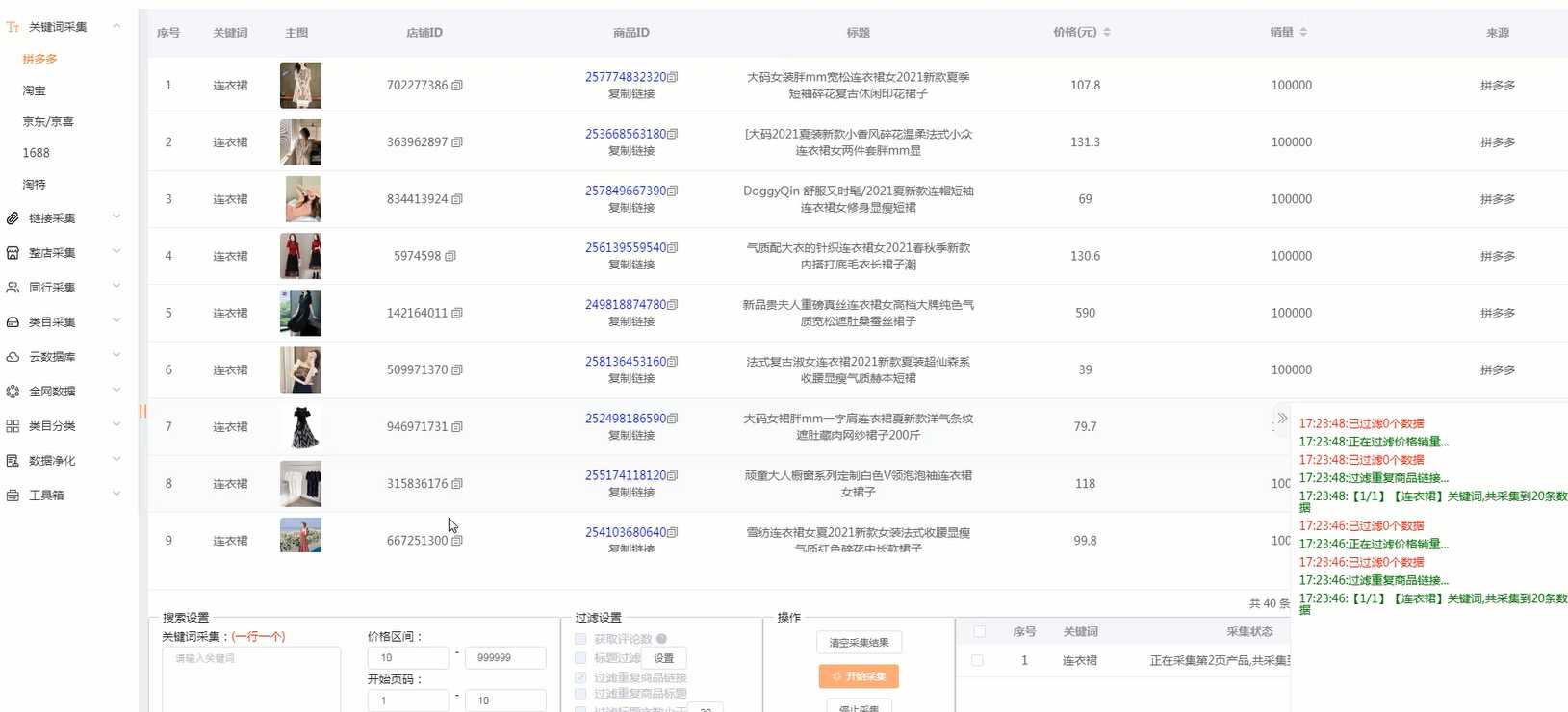The image size is (1568, 712).
Task: Copy shop ID 702277386 with copy icon
Action: (457, 86)
